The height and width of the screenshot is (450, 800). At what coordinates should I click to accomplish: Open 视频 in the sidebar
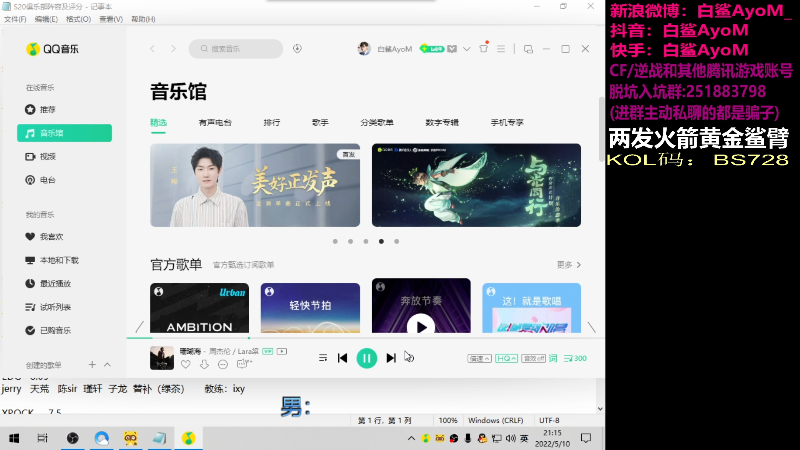click(64, 157)
